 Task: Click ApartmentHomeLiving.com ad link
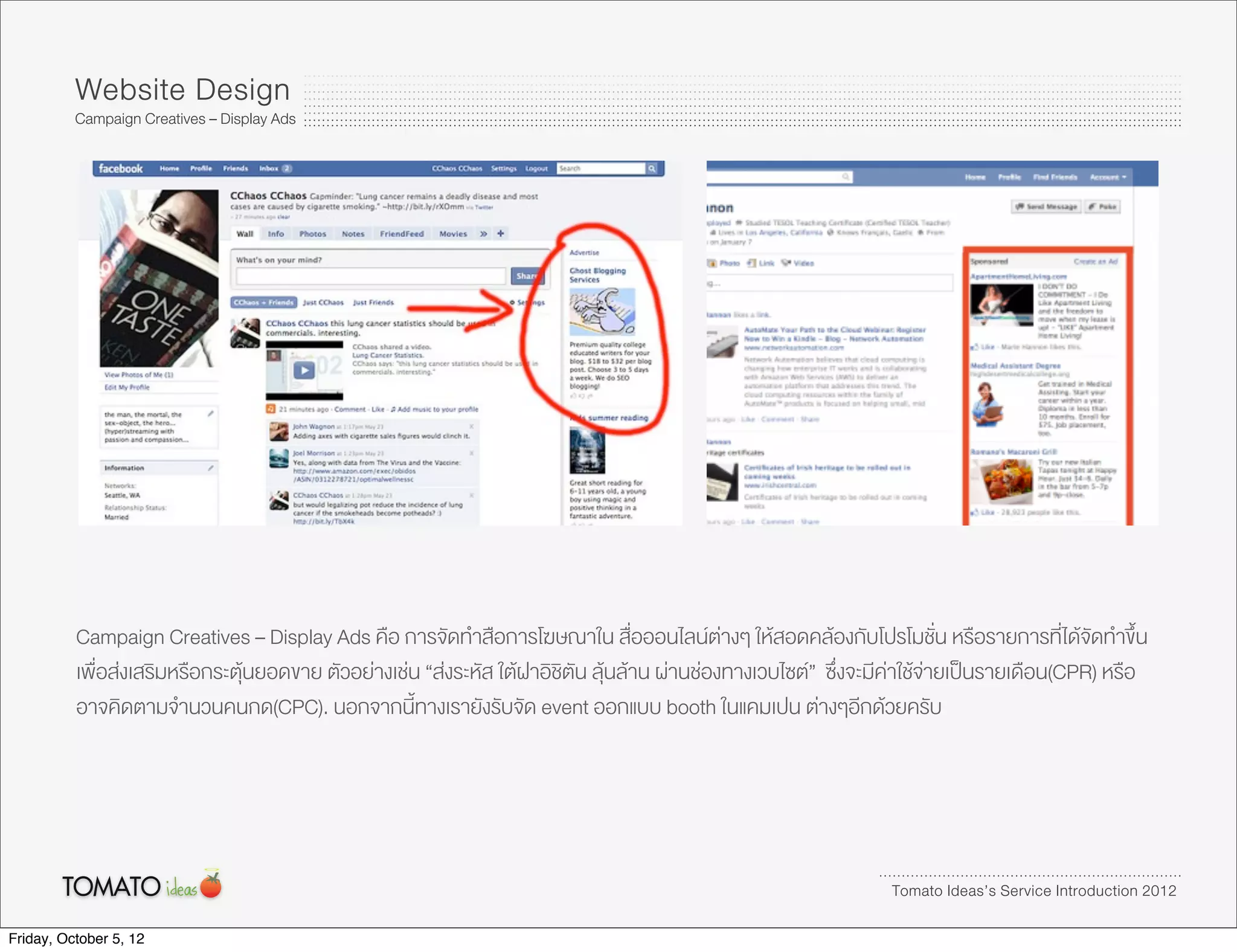coord(1018,276)
